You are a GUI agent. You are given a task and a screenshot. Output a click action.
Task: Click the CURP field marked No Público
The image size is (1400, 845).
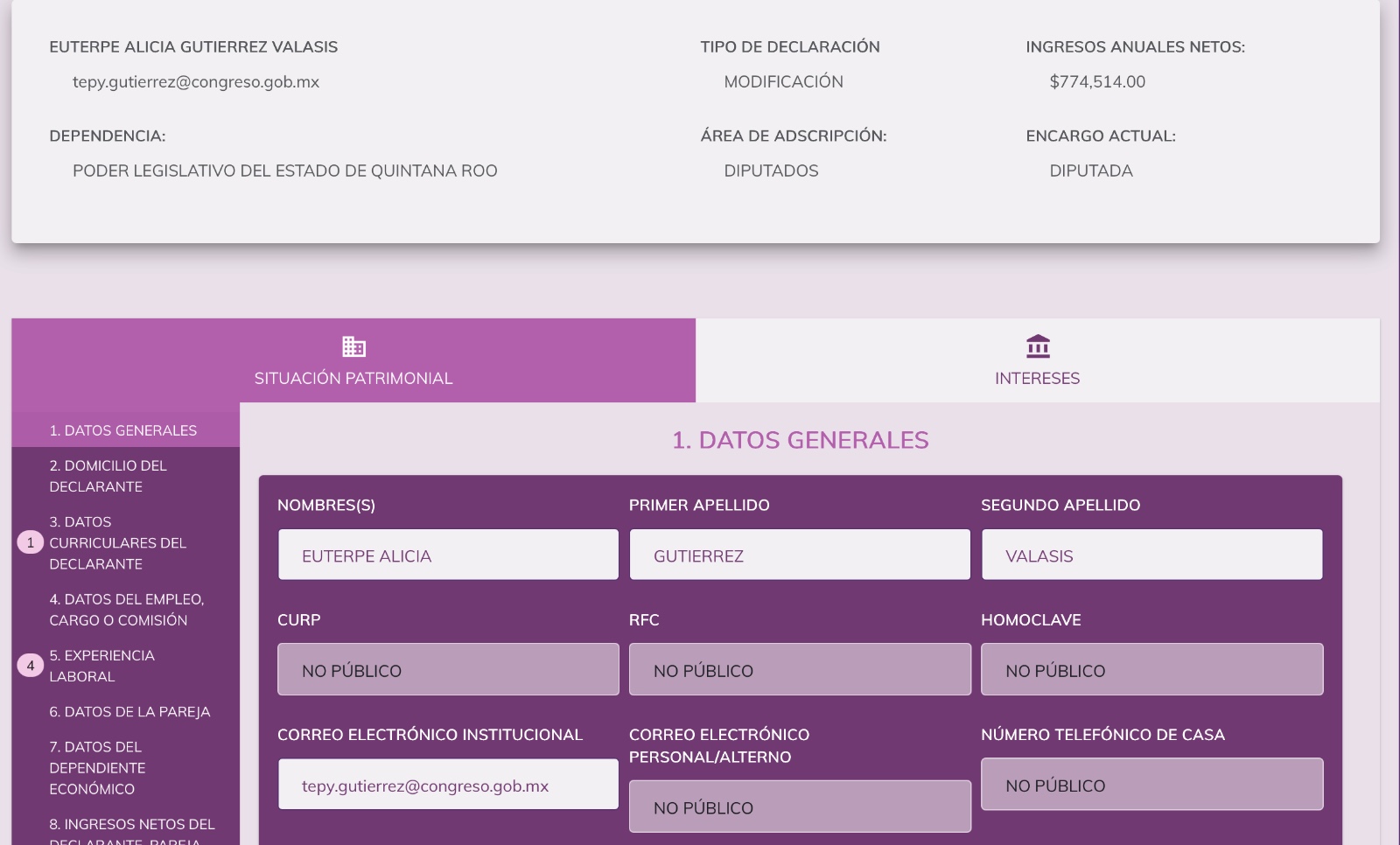coord(448,670)
